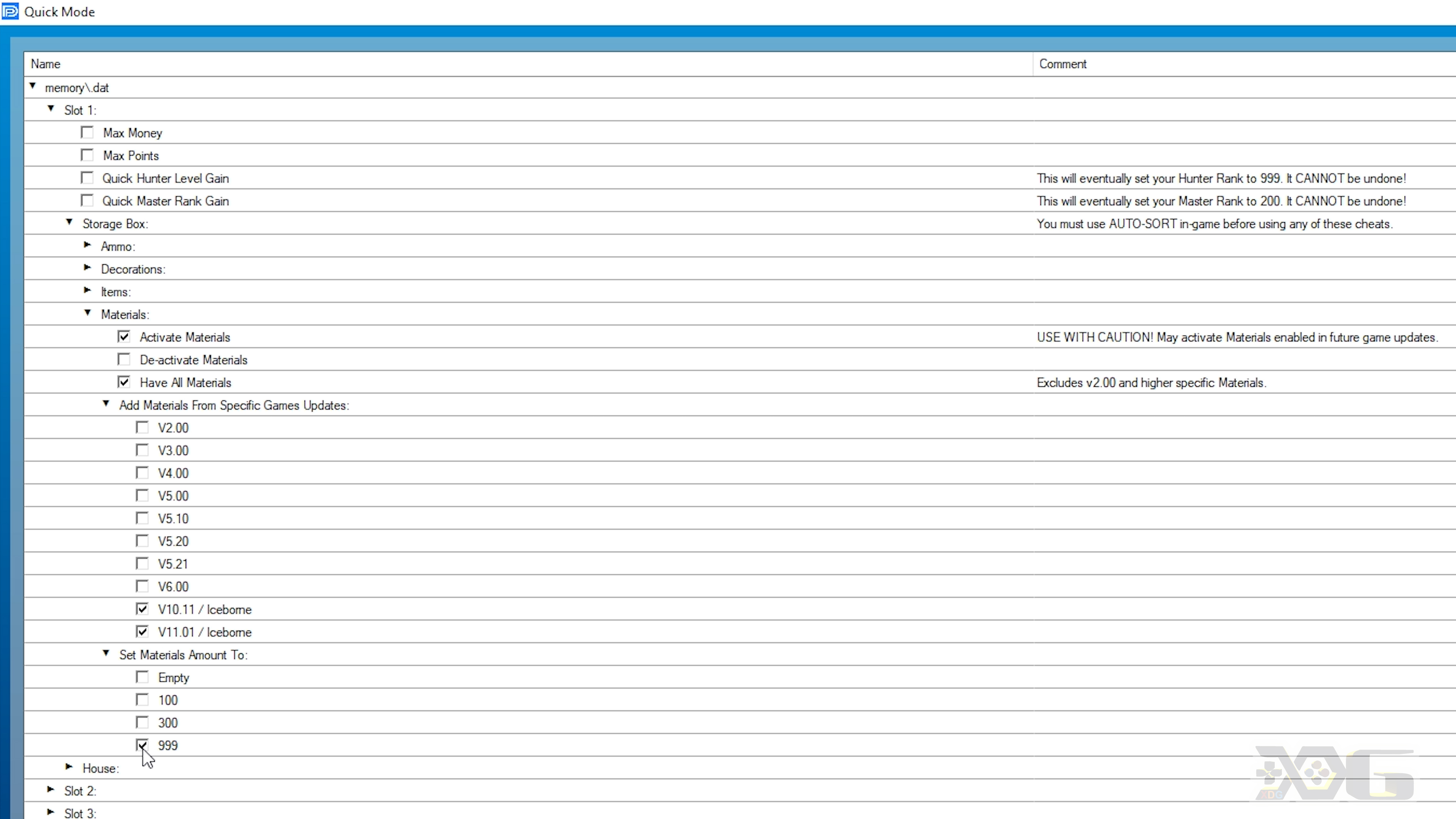Collapse Set Materials Amount To node
The height and width of the screenshot is (819, 1456).
click(x=106, y=653)
